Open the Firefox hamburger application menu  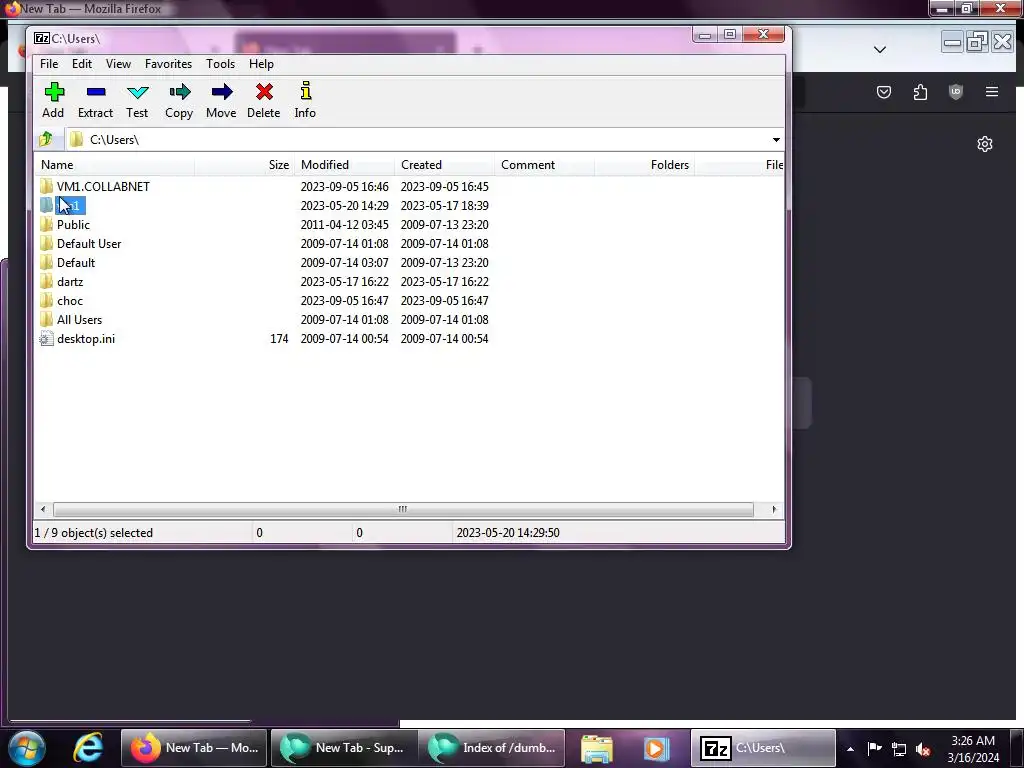click(x=991, y=92)
